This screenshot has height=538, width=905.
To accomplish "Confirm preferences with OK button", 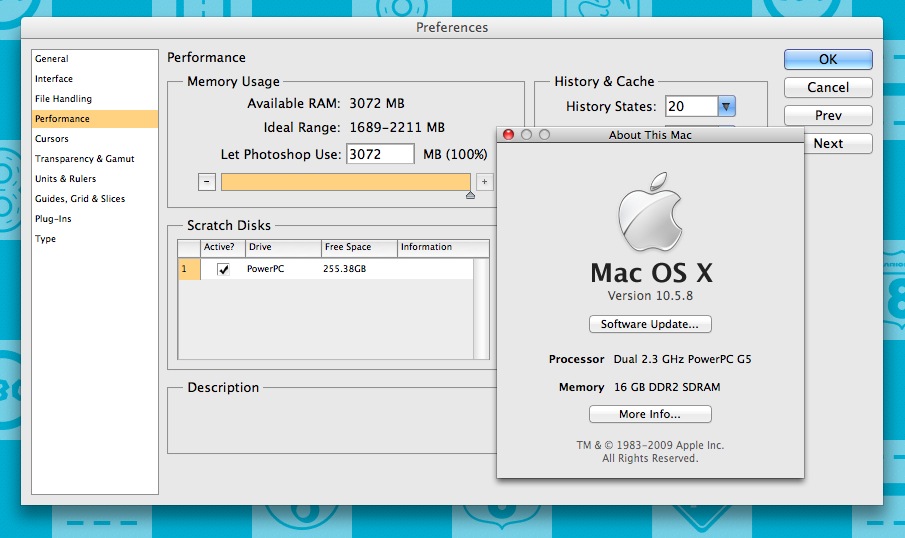I will click(828, 59).
